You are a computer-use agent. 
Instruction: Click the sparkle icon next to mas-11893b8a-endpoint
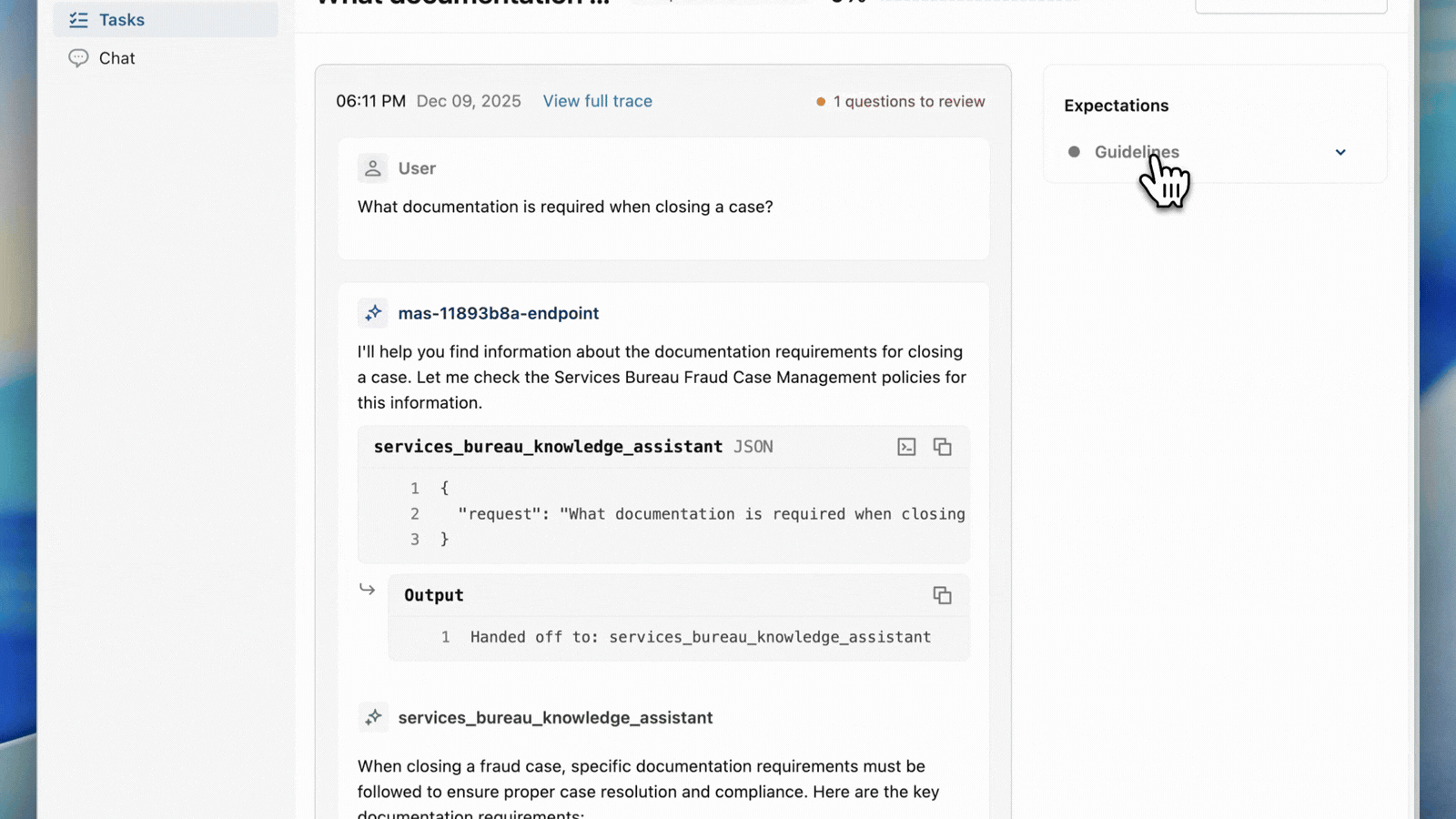pyautogui.click(x=372, y=312)
